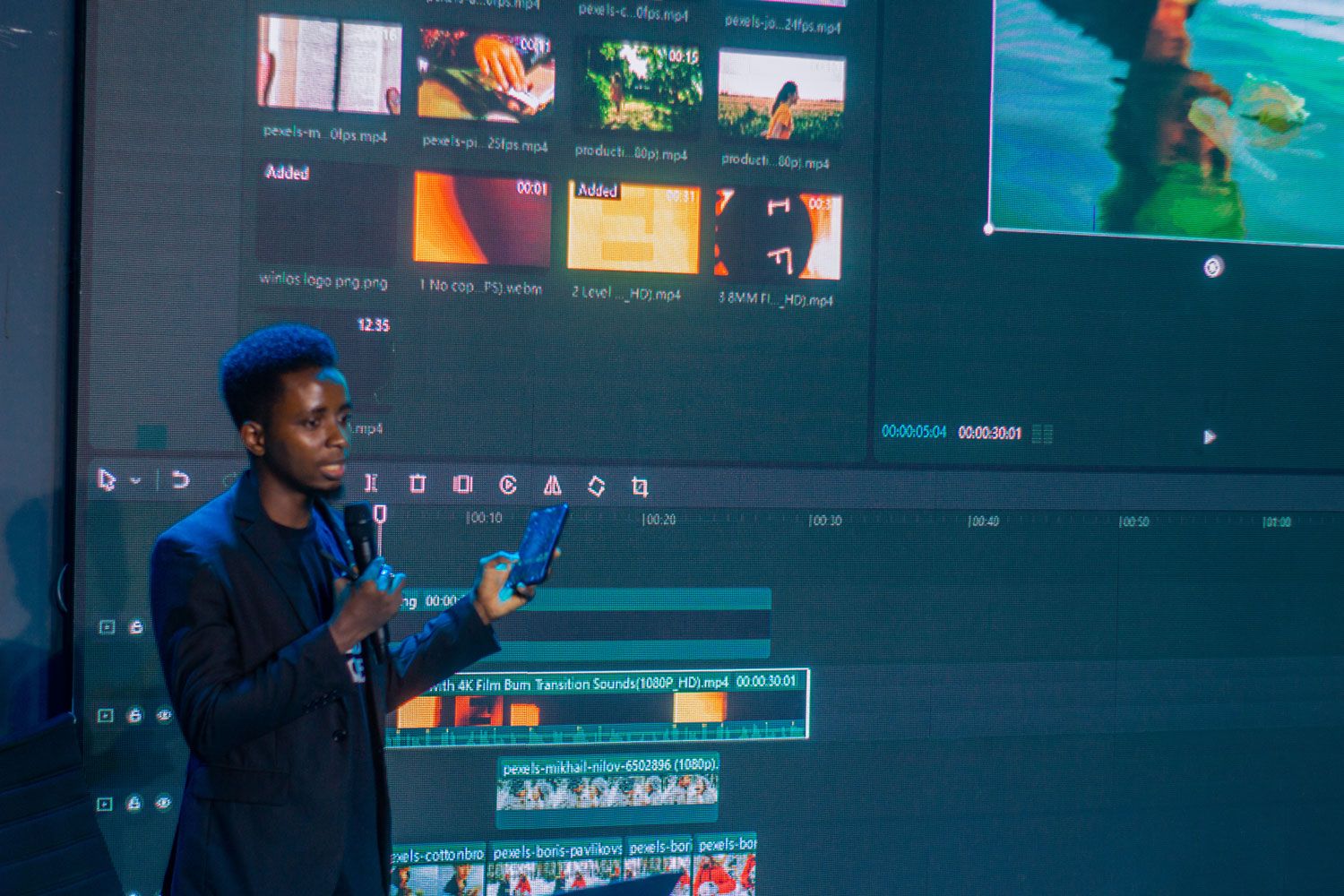This screenshot has width=1344, height=896.
Task: Play the preview video
Action: point(1209,436)
